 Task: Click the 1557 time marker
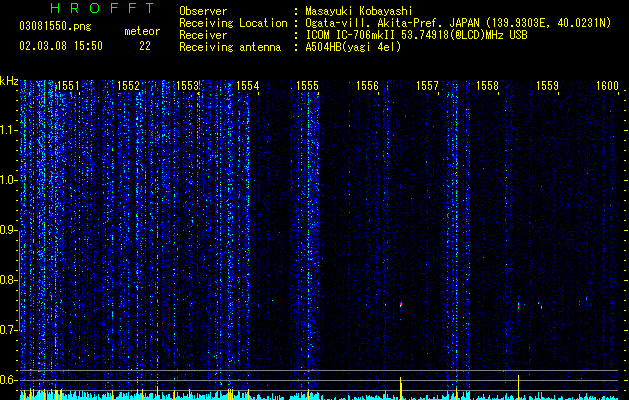point(427,86)
